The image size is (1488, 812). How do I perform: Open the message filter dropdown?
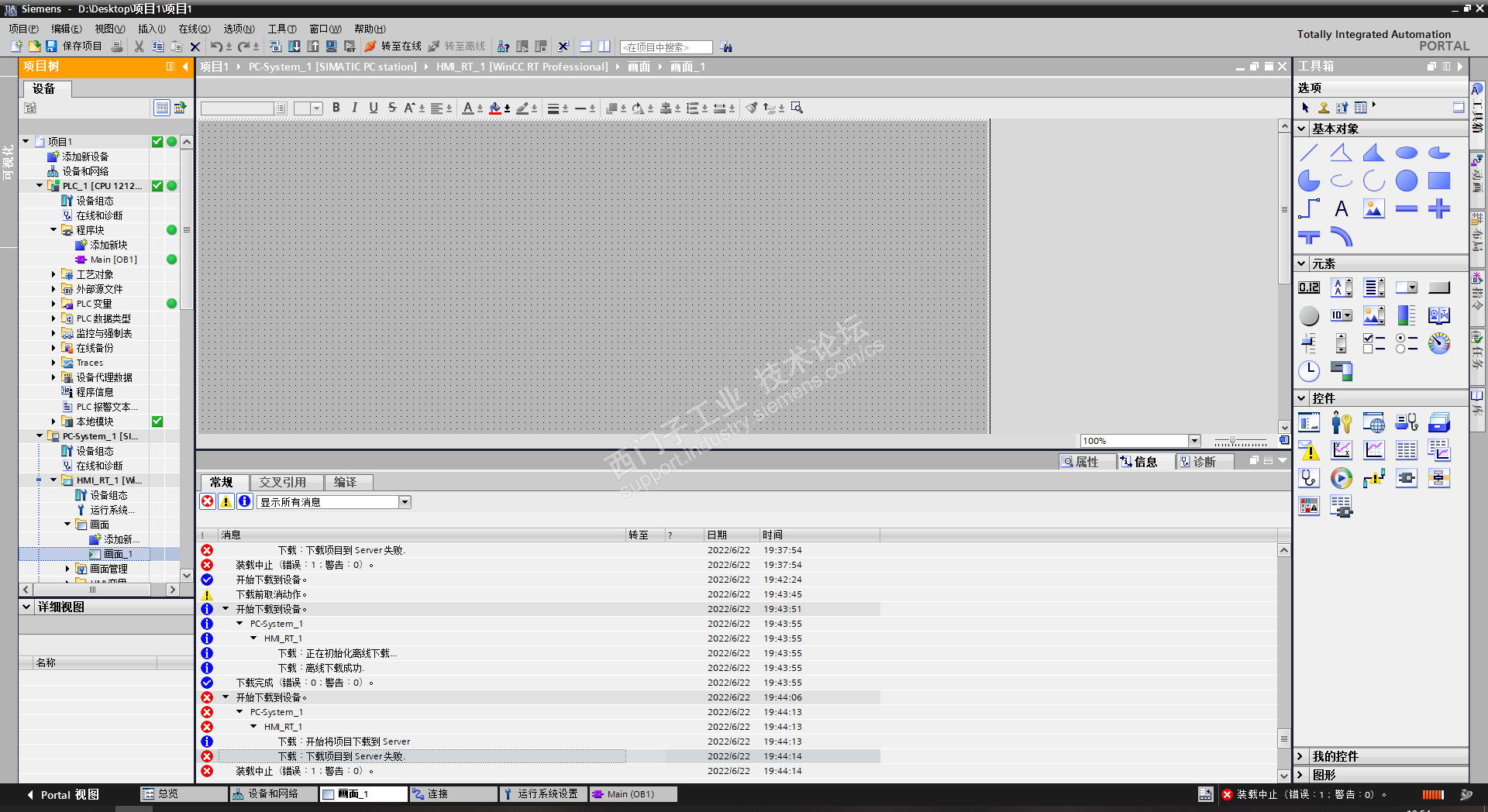(x=405, y=502)
